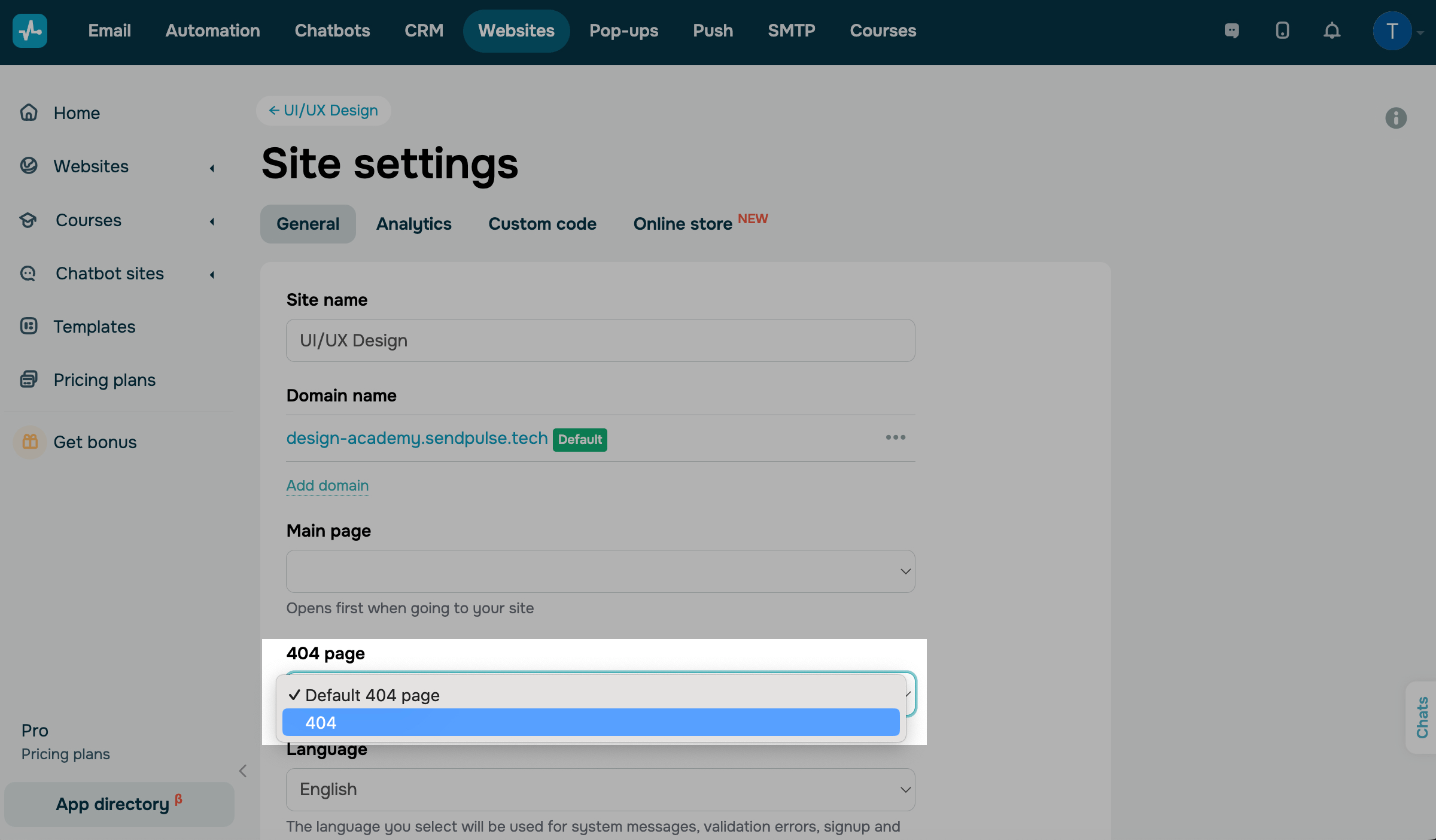The width and height of the screenshot is (1436, 840).
Task: Click the mobile device icon in the header
Action: pyautogui.click(x=1282, y=31)
